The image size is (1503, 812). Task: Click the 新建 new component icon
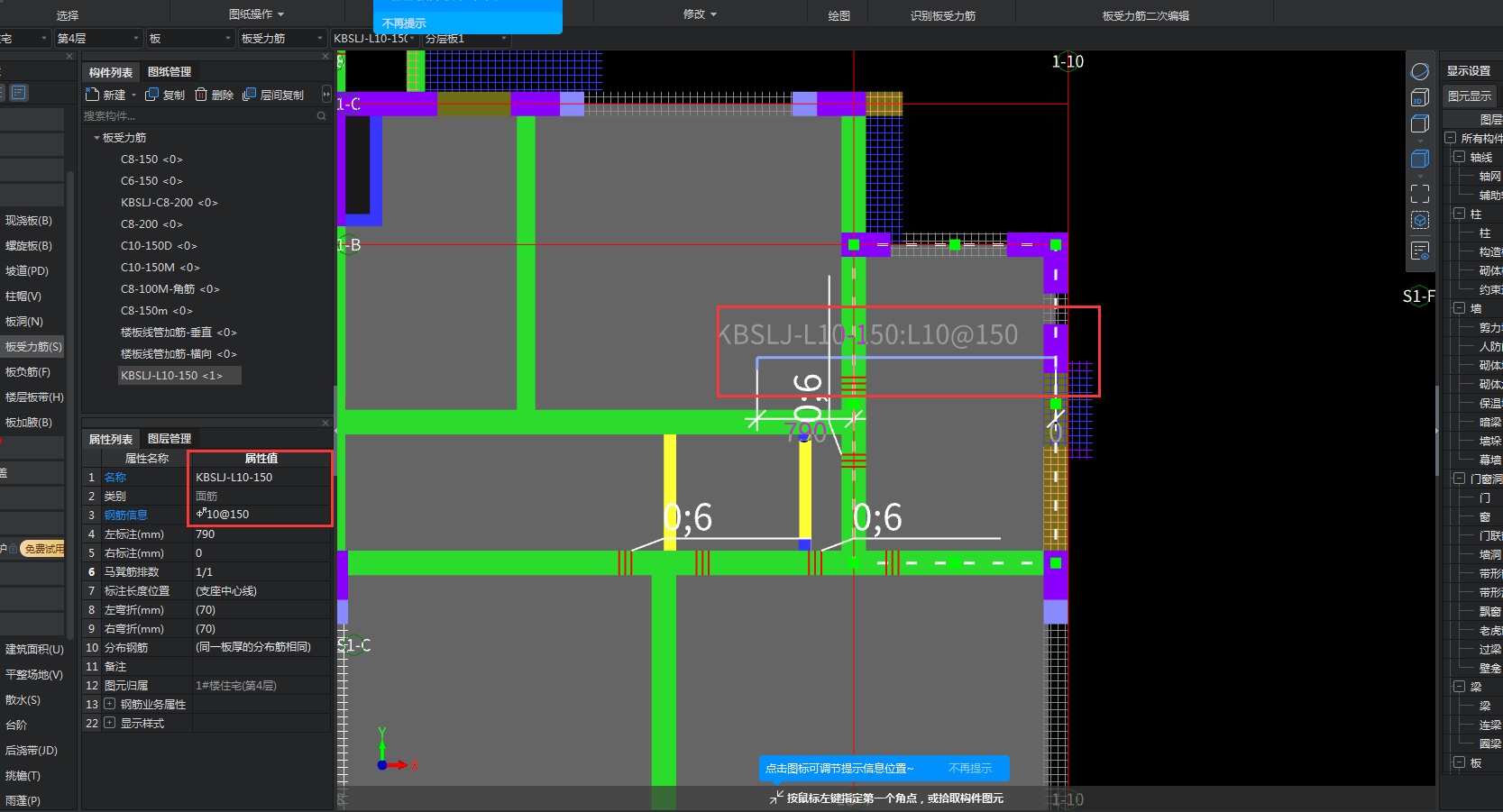click(92, 95)
